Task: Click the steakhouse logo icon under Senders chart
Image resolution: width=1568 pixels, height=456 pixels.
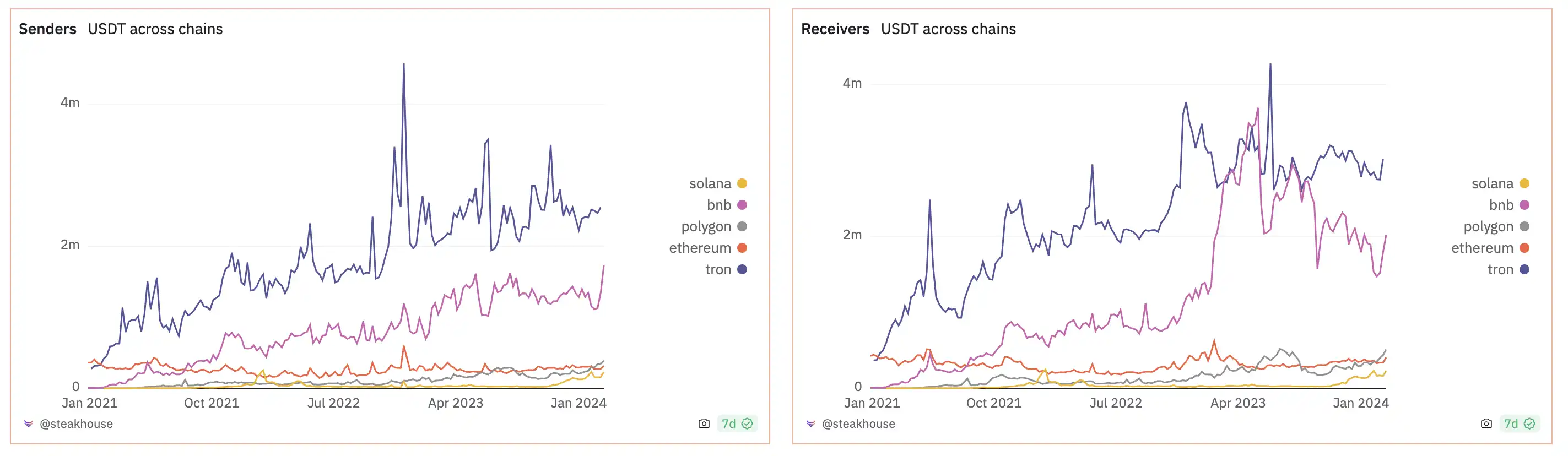Action: click(29, 424)
